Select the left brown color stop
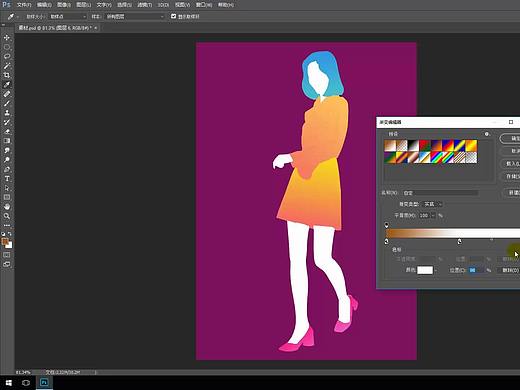The height and width of the screenshot is (390, 520). click(386, 241)
